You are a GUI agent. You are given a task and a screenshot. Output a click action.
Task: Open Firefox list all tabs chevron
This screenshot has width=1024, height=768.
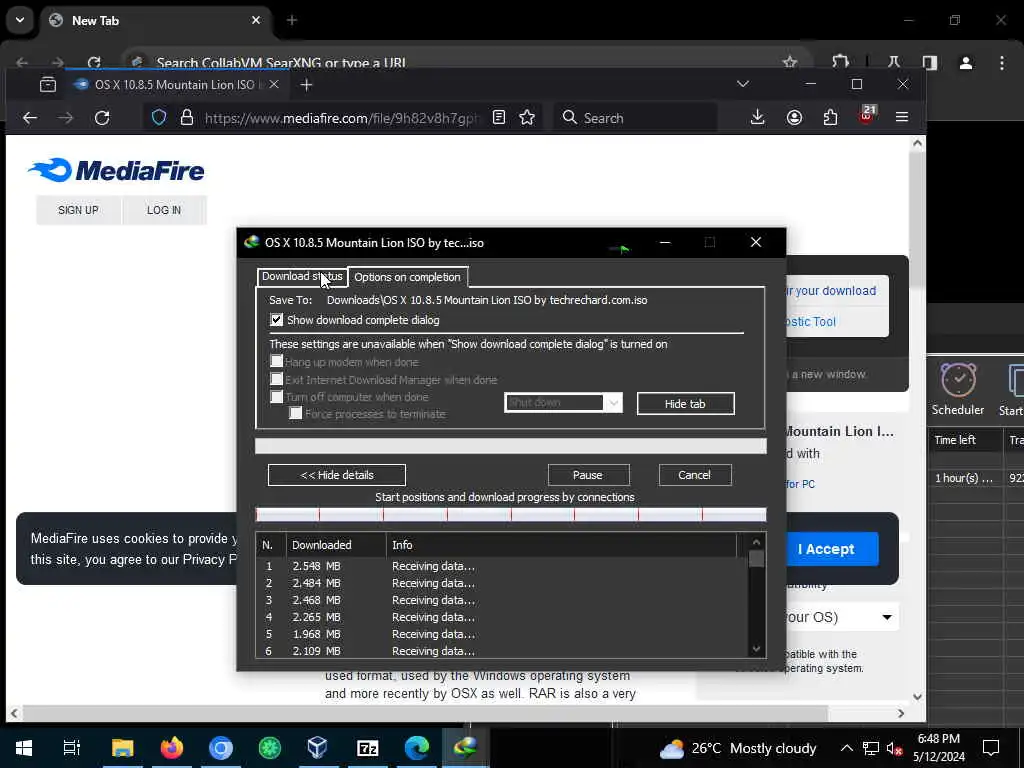pyautogui.click(x=743, y=84)
